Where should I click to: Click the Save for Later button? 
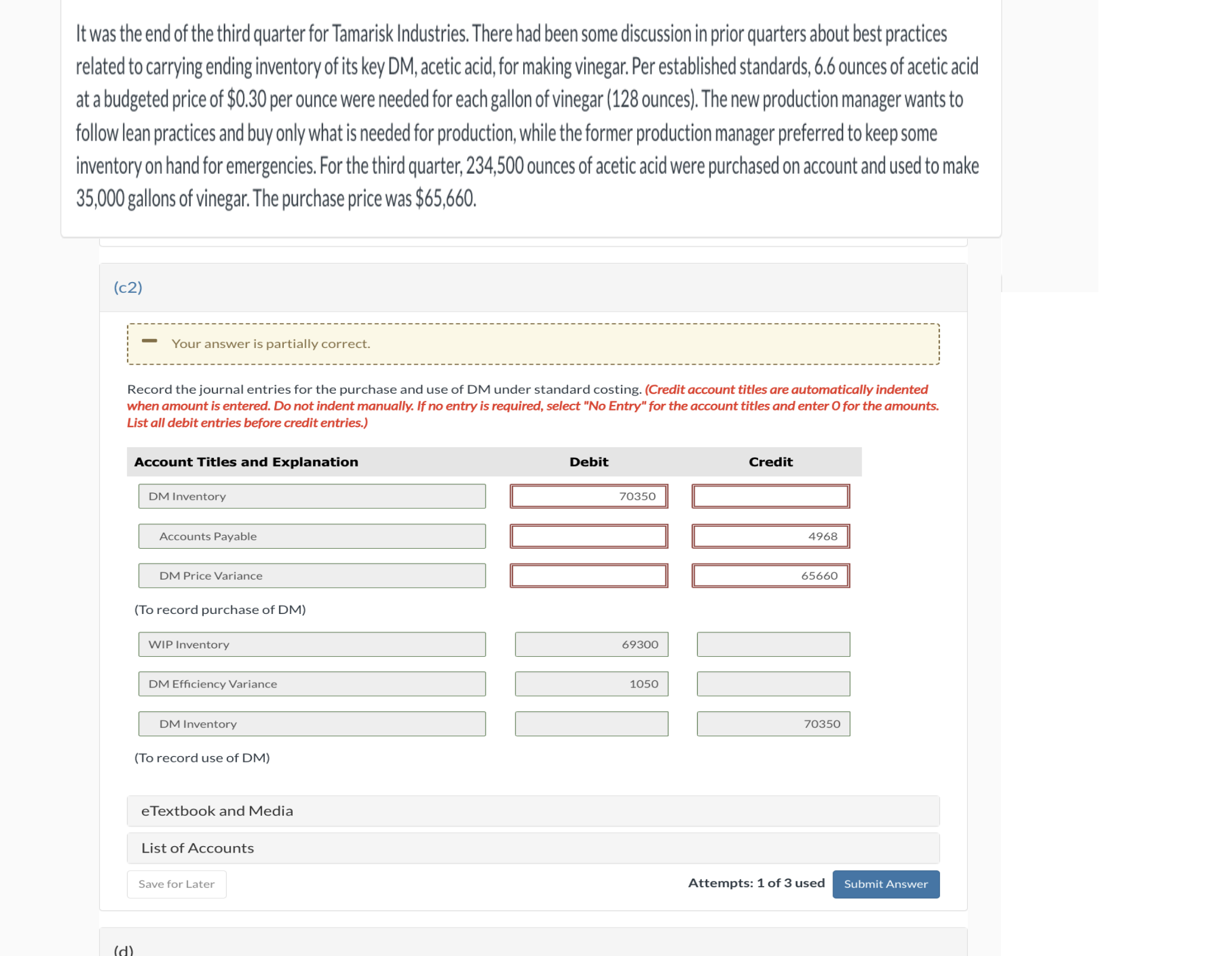pos(176,884)
